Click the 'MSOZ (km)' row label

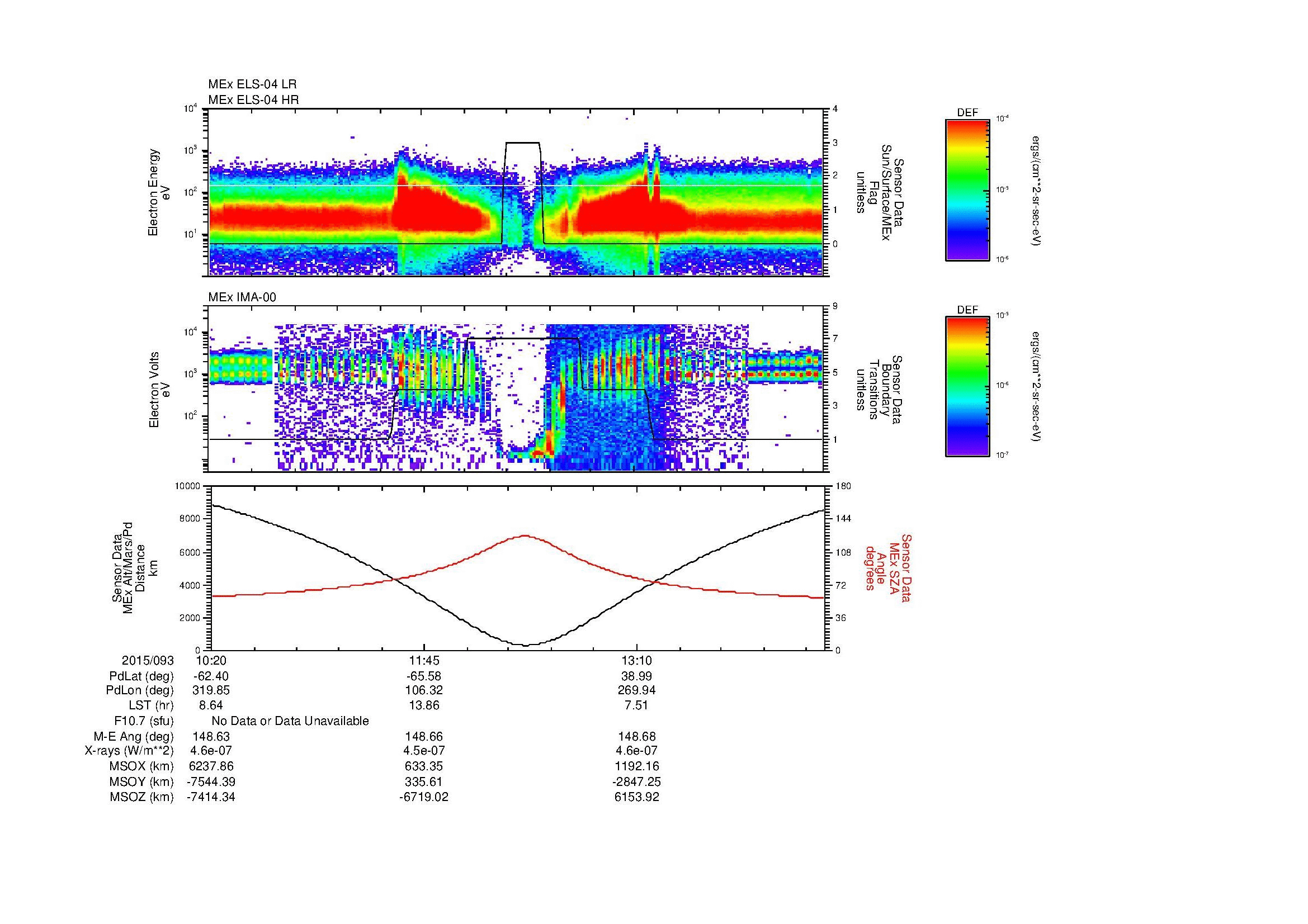pyautogui.click(x=142, y=797)
